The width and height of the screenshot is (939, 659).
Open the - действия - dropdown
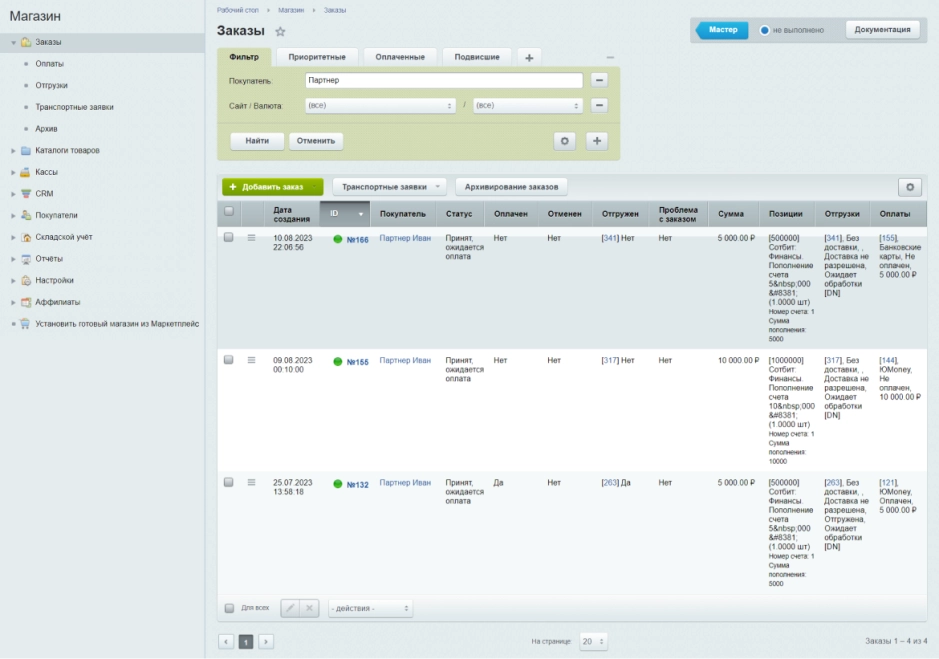370,608
